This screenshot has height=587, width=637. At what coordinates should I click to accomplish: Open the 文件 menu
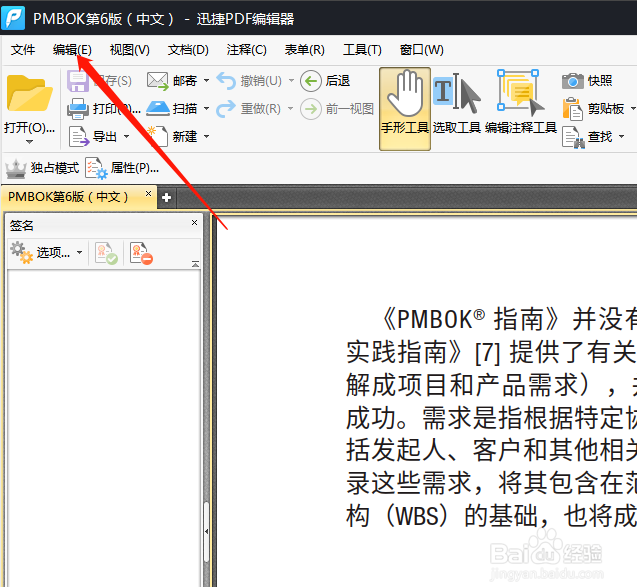[x=23, y=50]
